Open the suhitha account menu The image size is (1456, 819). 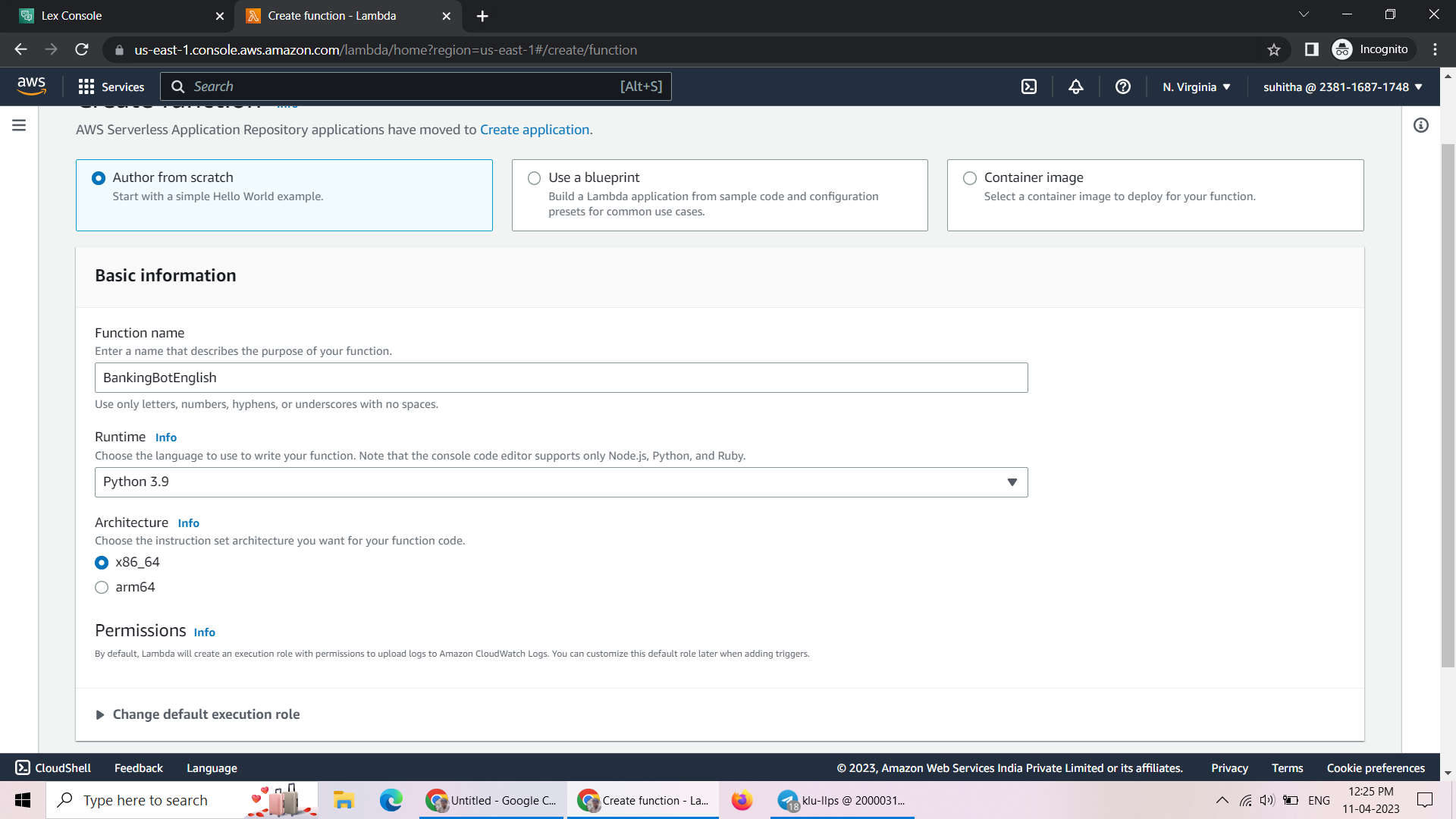tap(1341, 86)
